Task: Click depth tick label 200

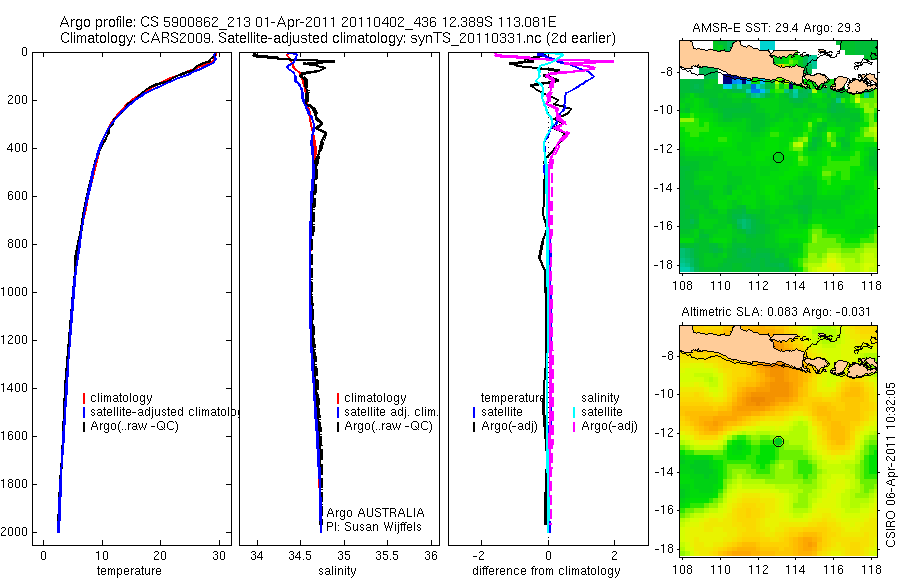Action: [18, 100]
